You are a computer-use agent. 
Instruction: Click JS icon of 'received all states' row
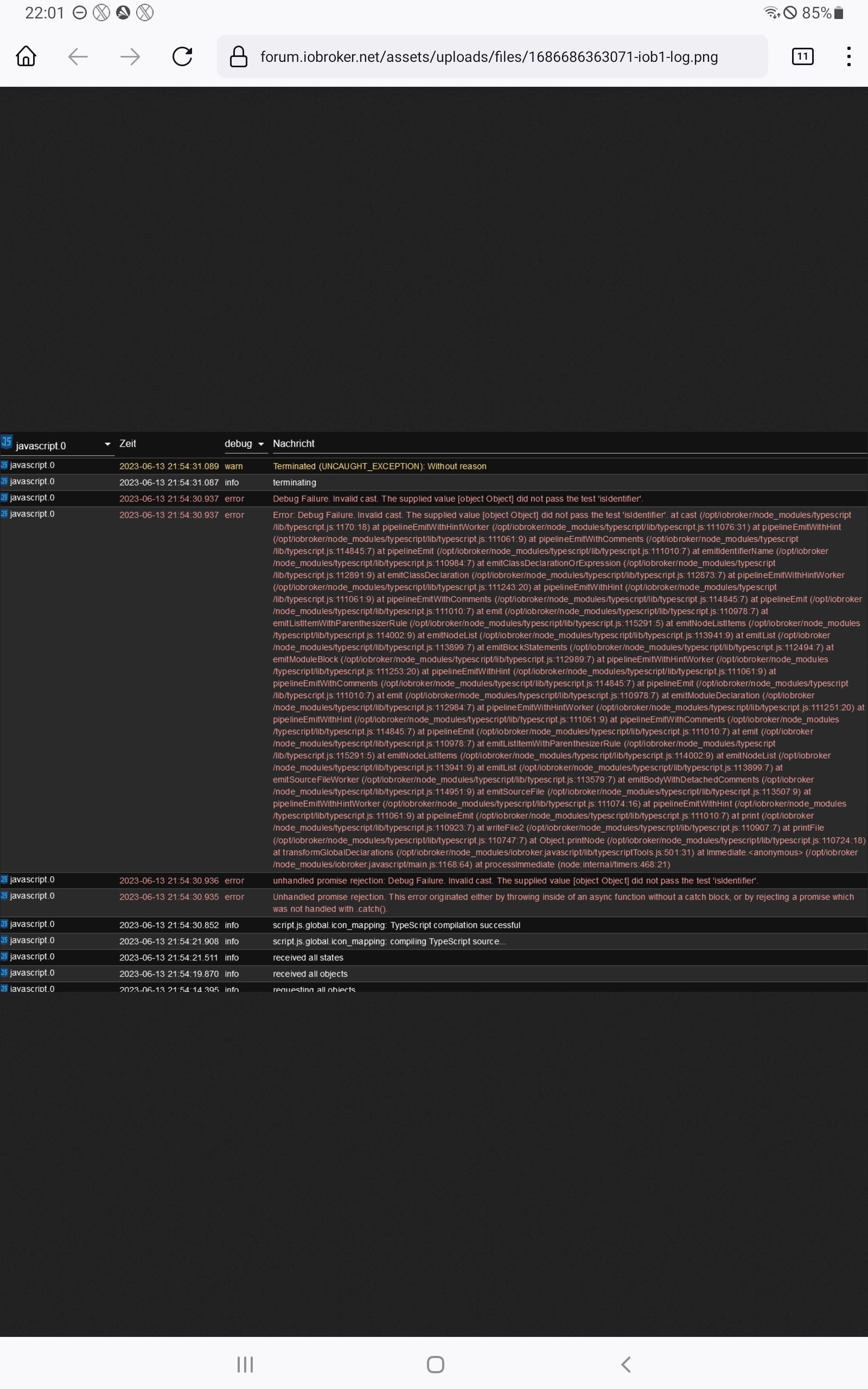click(4, 956)
